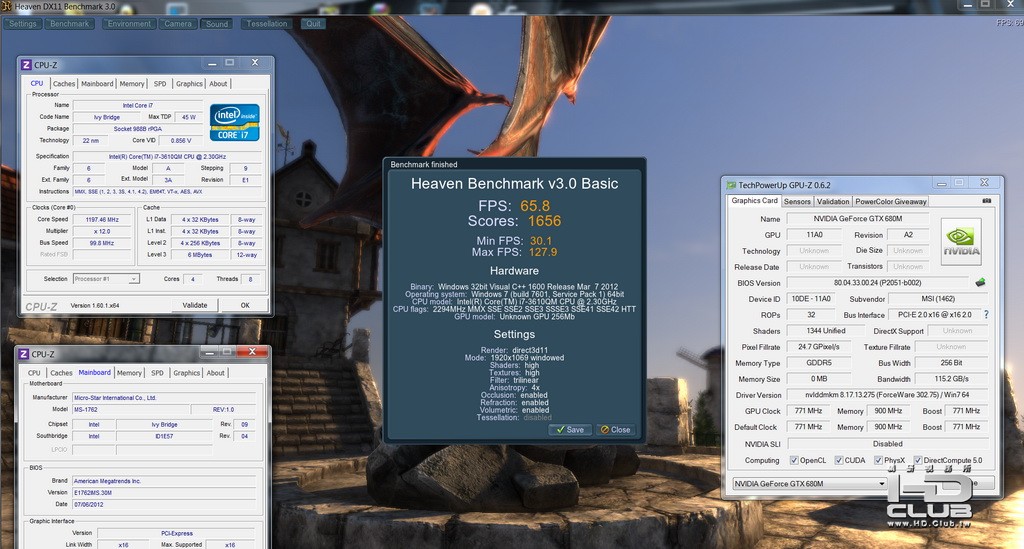The height and width of the screenshot is (549, 1024).
Task: Click the NVIDIA logo in GPU-Z
Action: 961,242
